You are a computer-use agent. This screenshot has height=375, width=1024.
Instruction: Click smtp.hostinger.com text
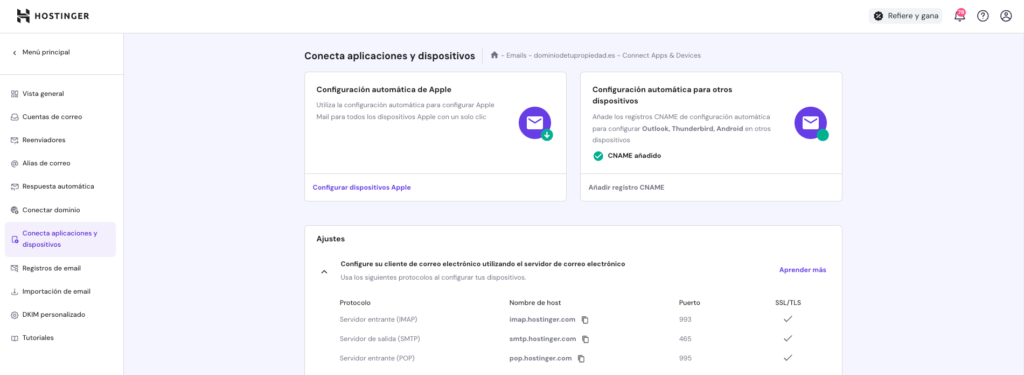(543, 339)
